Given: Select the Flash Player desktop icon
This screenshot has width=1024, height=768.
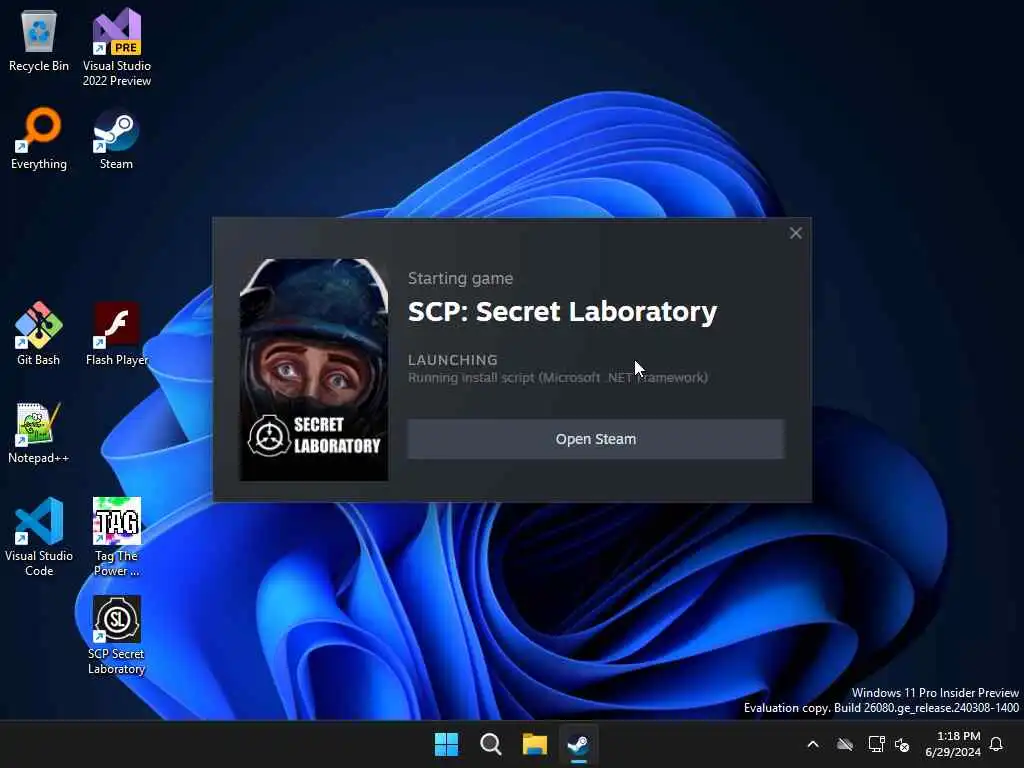Looking at the screenshot, I should coord(116,334).
